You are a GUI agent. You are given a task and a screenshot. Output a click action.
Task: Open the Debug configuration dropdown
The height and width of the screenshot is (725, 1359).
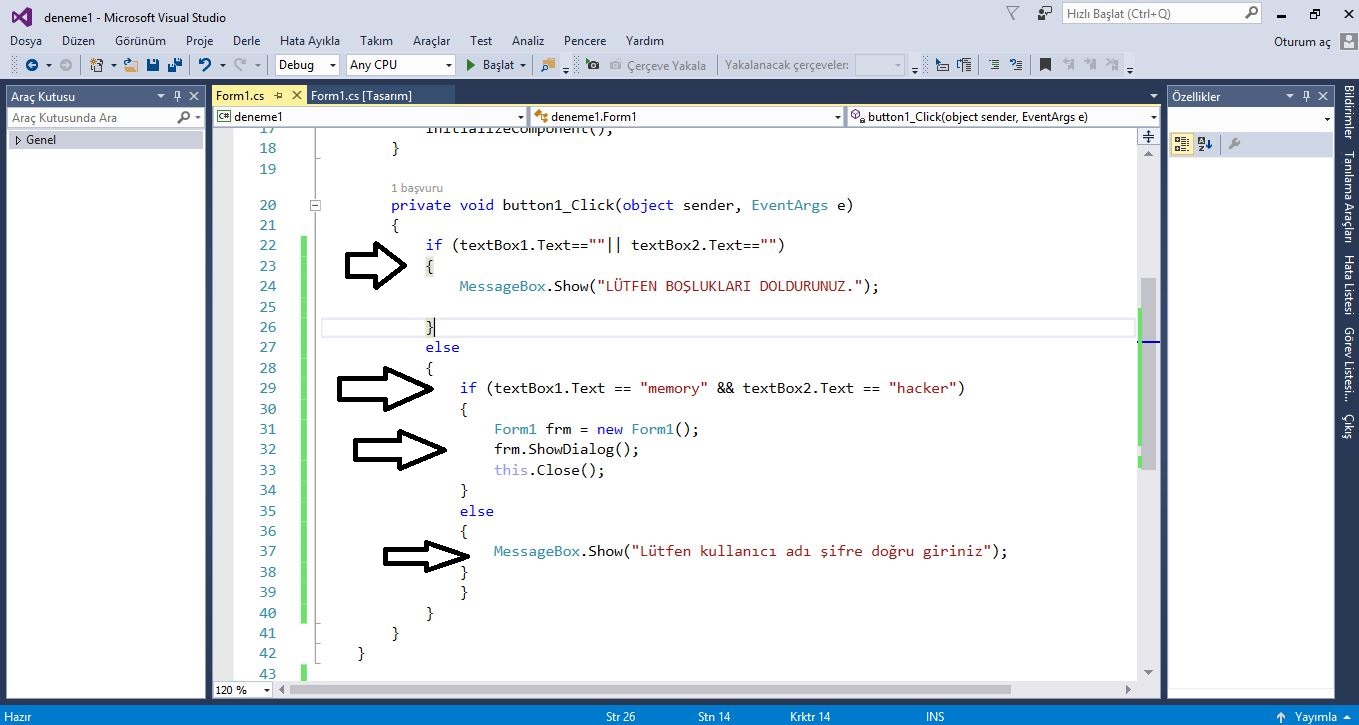click(x=332, y=65)
